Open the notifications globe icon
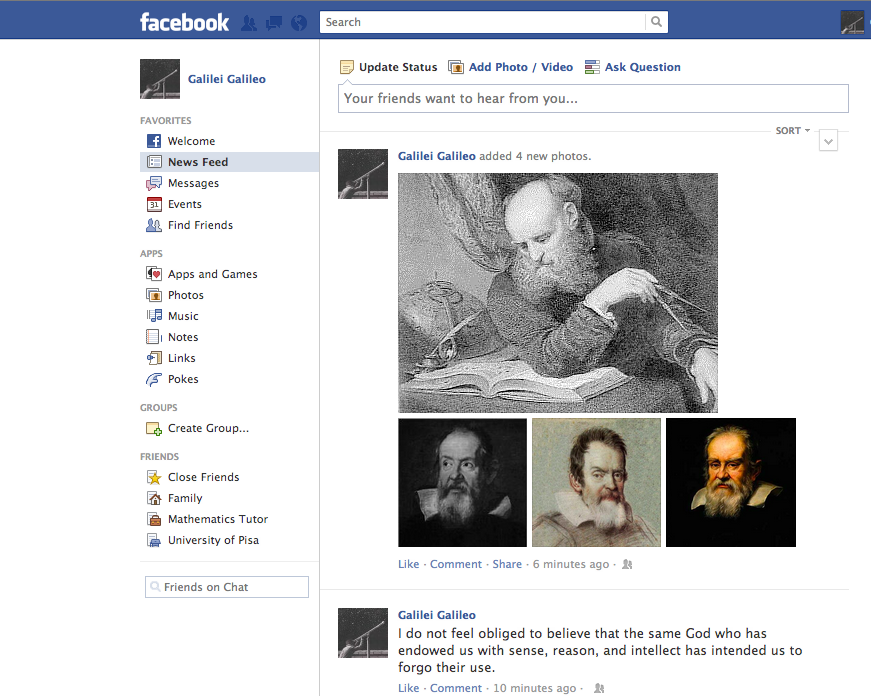871x696 pixels. tap(298, 22)
